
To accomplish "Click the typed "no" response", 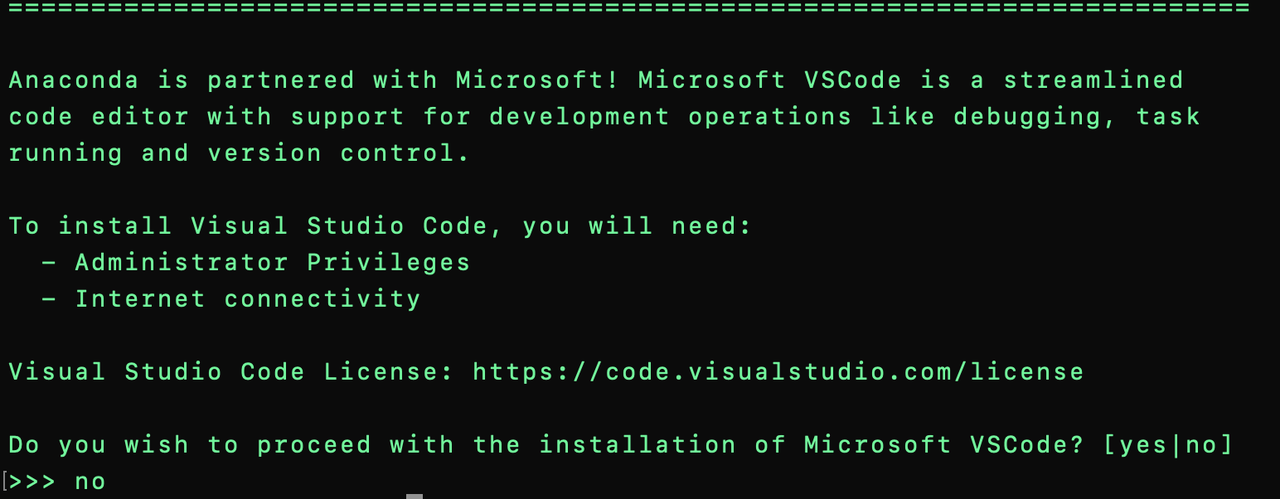I will click(90, 482).
